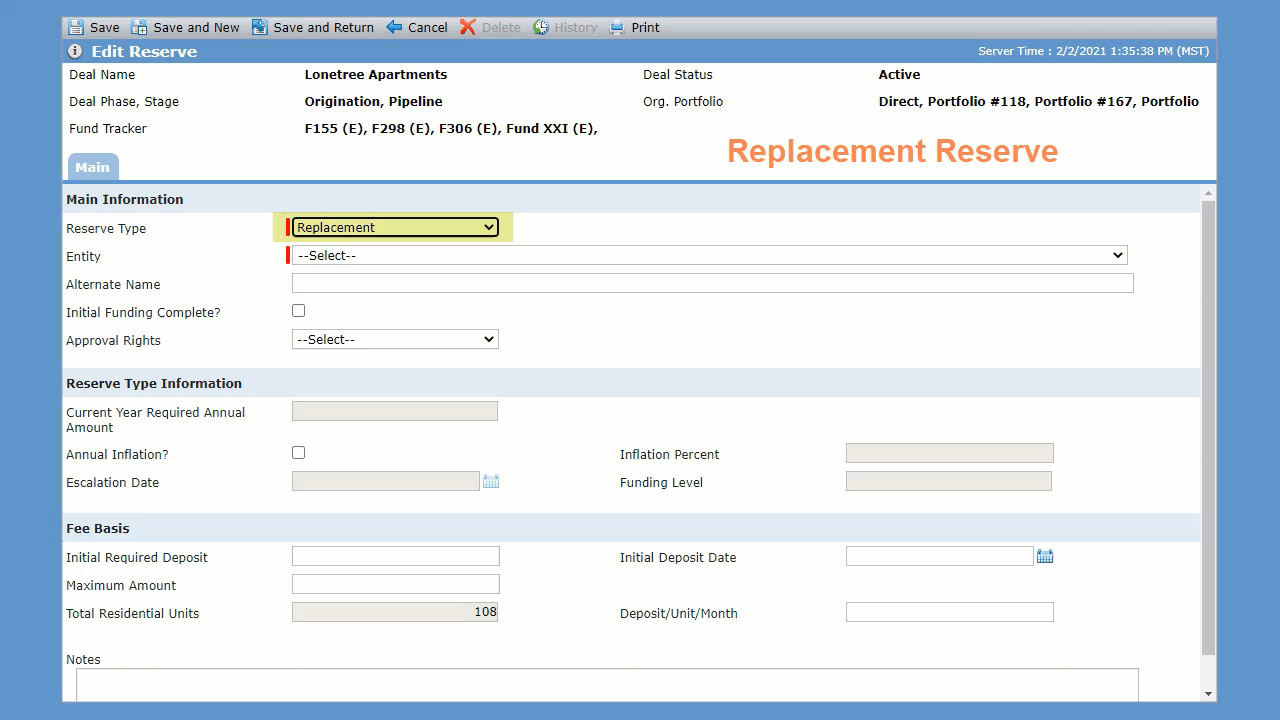Viewport: 1280px width, 720px height.
Task: Click the Reserve Type Information header
Action: (154, 383)
